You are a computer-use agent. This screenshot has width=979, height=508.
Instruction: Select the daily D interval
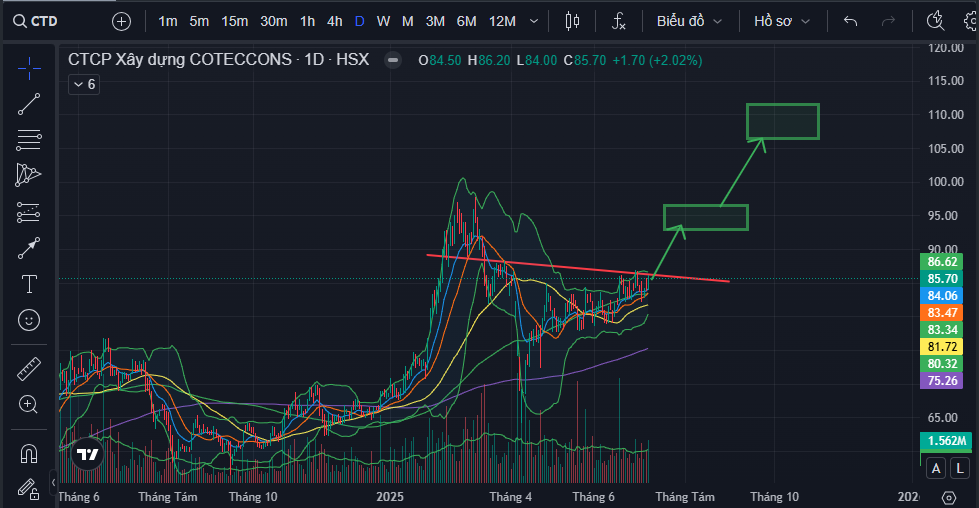click(360, 21)
